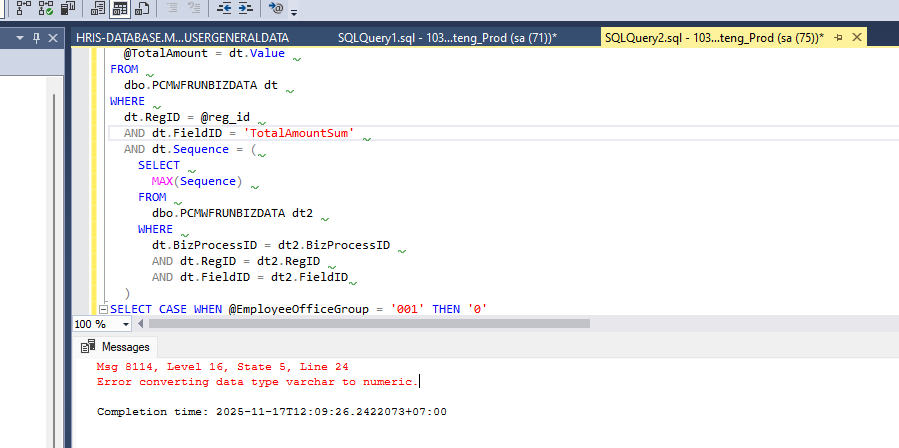The image size is (899, 448).
Task: Toggle Include Client Statistics icon
Action: coord(66,9)
